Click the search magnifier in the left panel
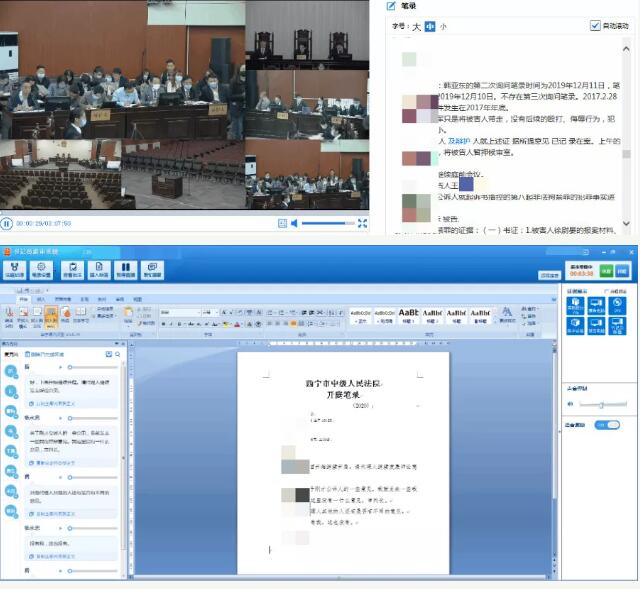 point(118,354)
